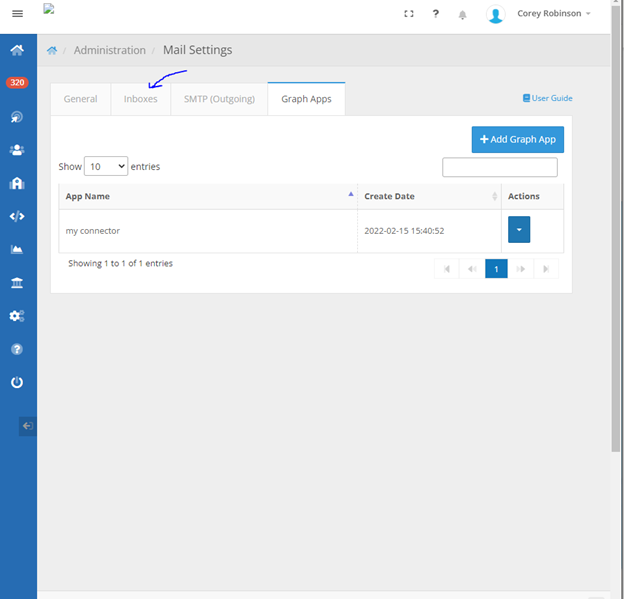Open the area chart reports icon

[17, 249]
